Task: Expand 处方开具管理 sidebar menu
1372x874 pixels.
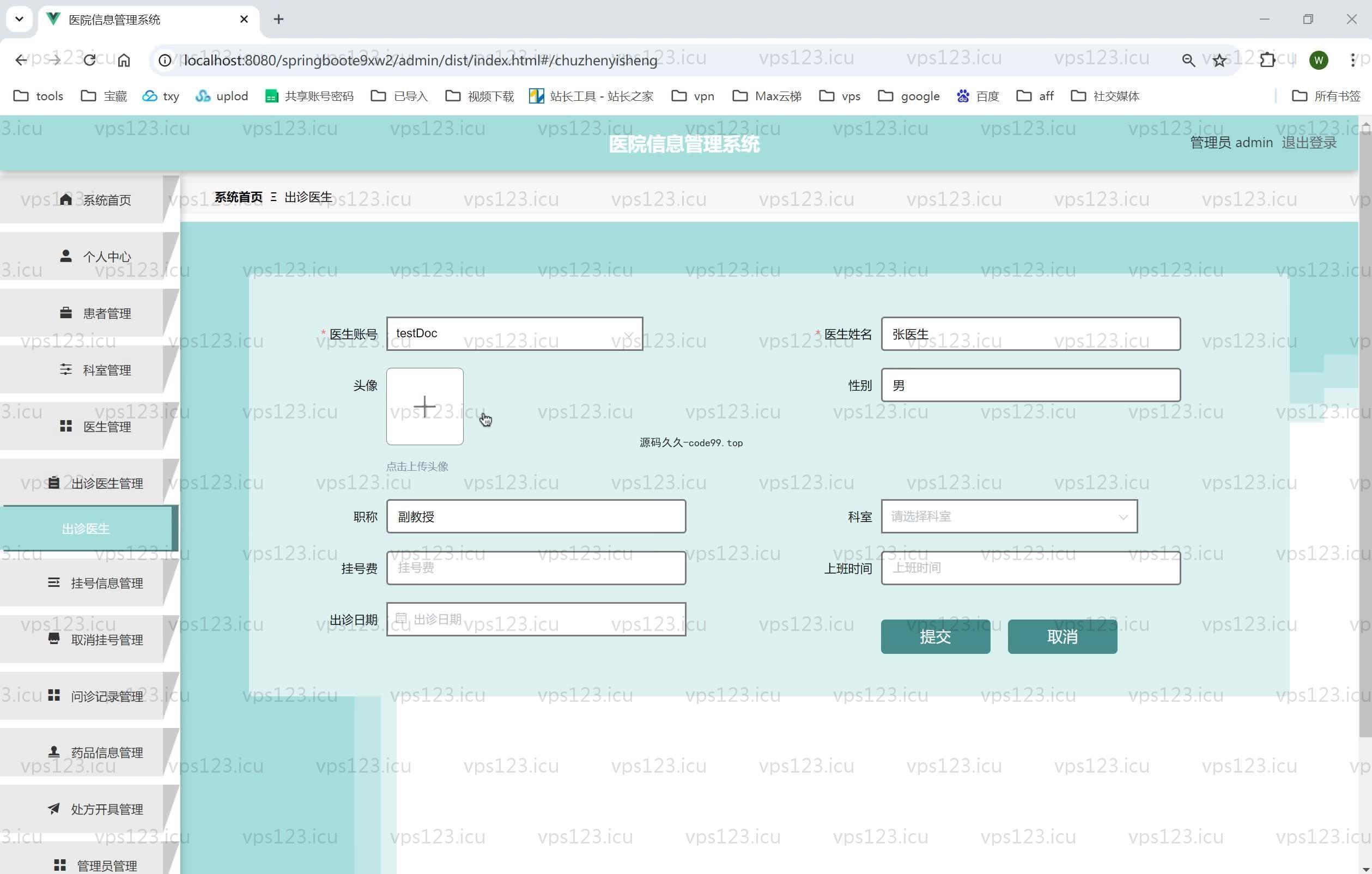Action: 89,809
